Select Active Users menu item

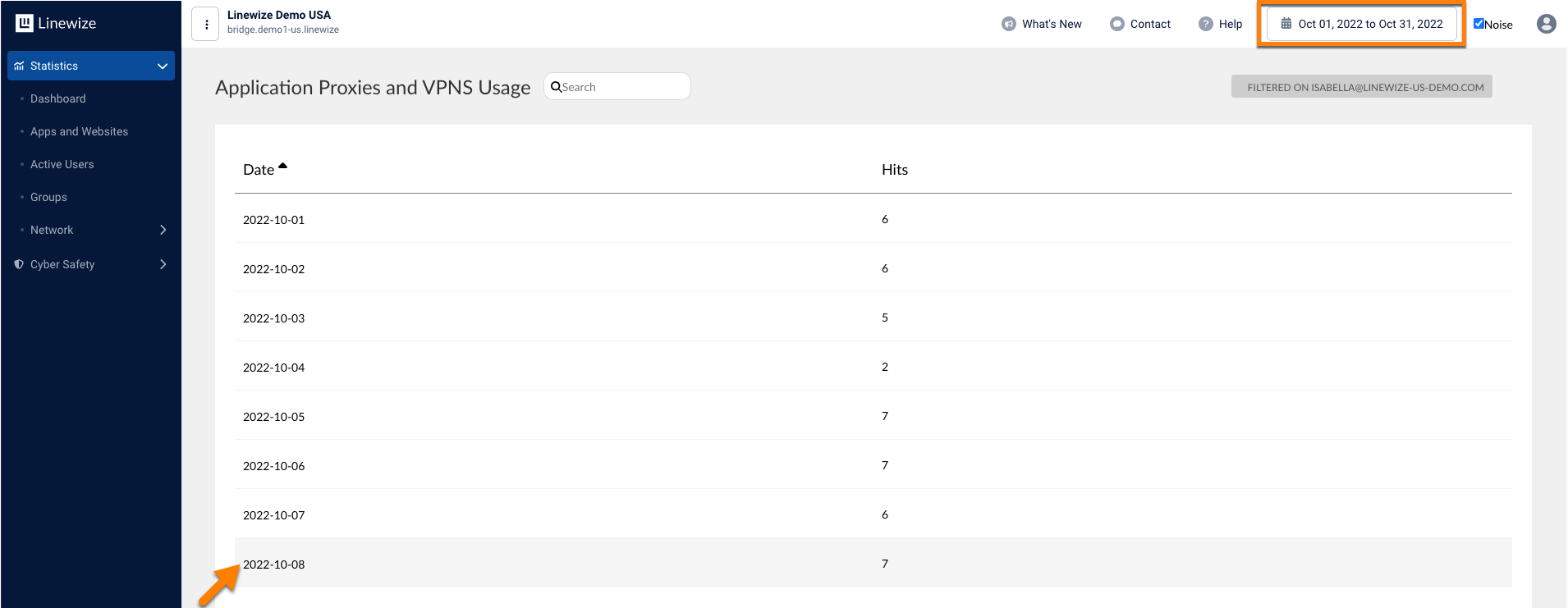point(62,164)
